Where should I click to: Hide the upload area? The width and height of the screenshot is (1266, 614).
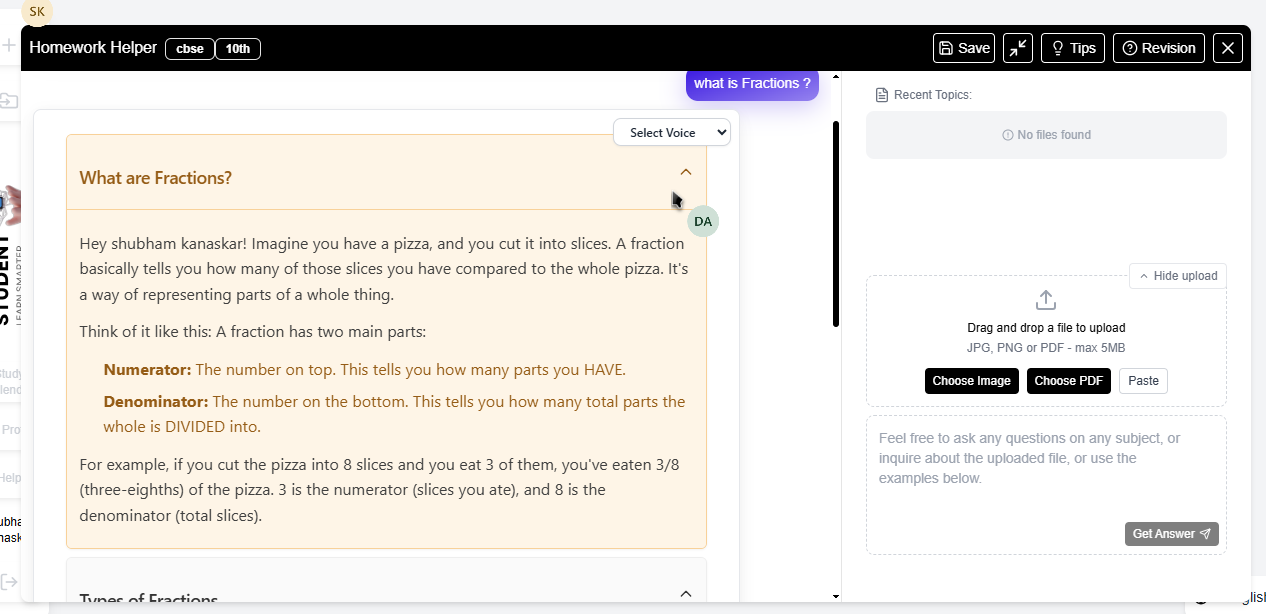(x=1177, y=276)
